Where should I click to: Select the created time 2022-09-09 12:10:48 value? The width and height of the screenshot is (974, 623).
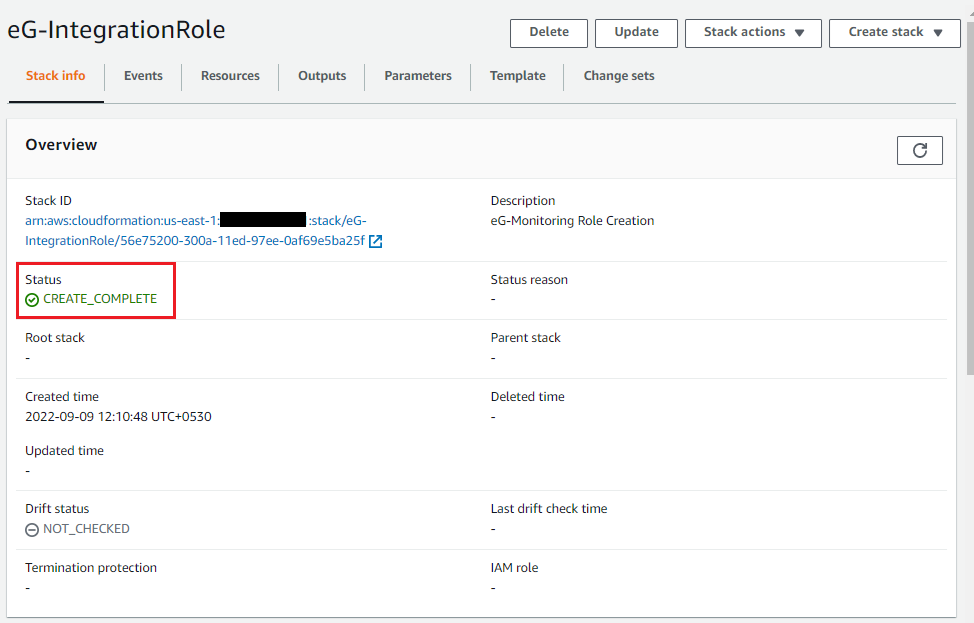coord(118,416)
